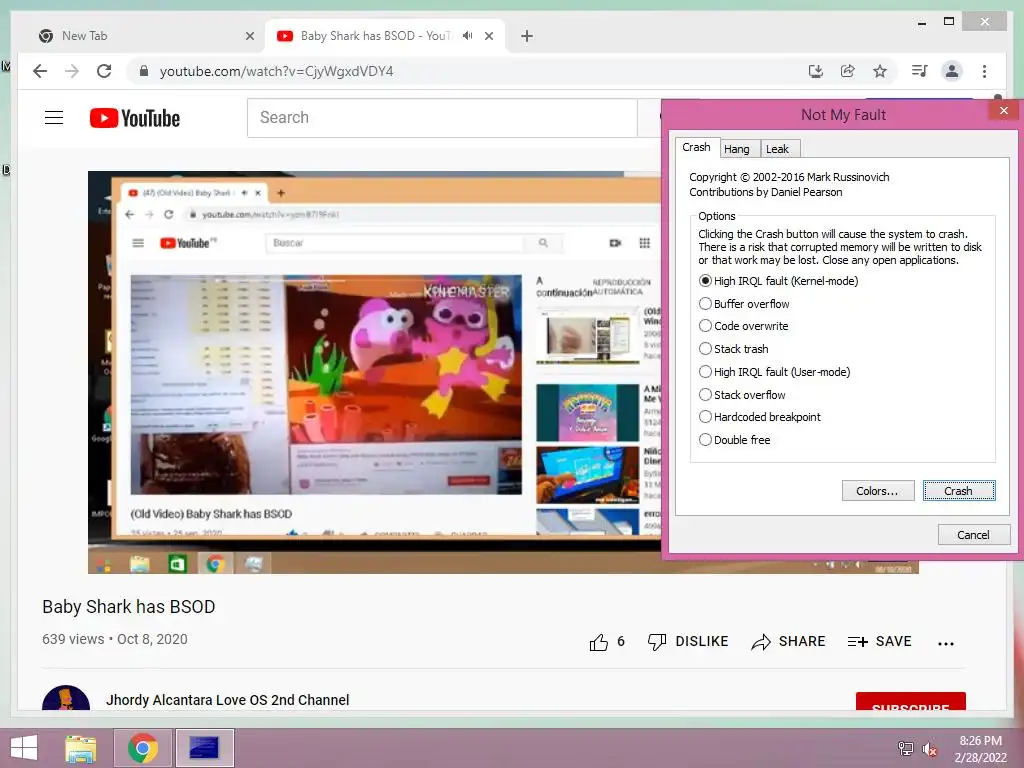Open the taskbar clock showing 8:26 PM
The width and height of the screenshot is (1024, 768).
pos(980,749)
